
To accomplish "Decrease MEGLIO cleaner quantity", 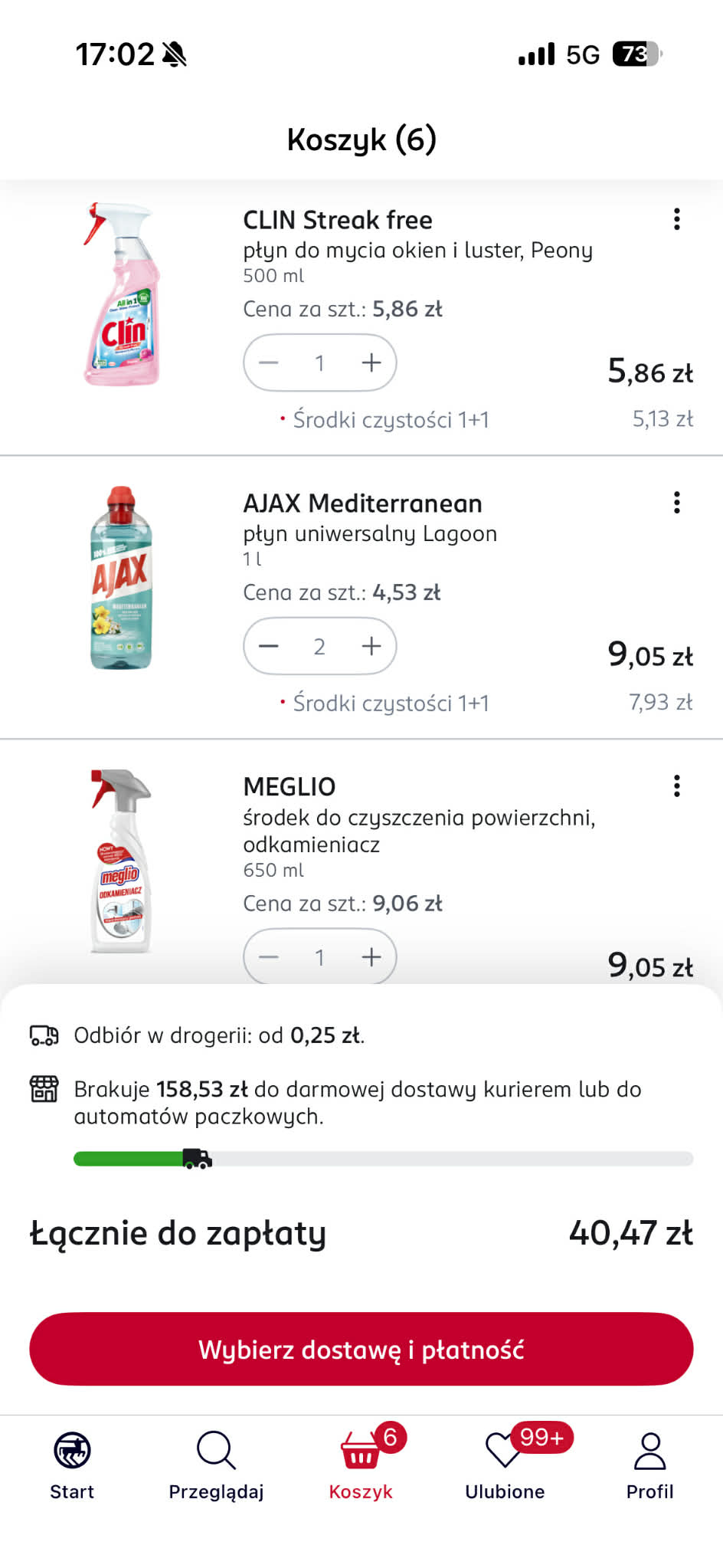I will (x=269, y=957).
